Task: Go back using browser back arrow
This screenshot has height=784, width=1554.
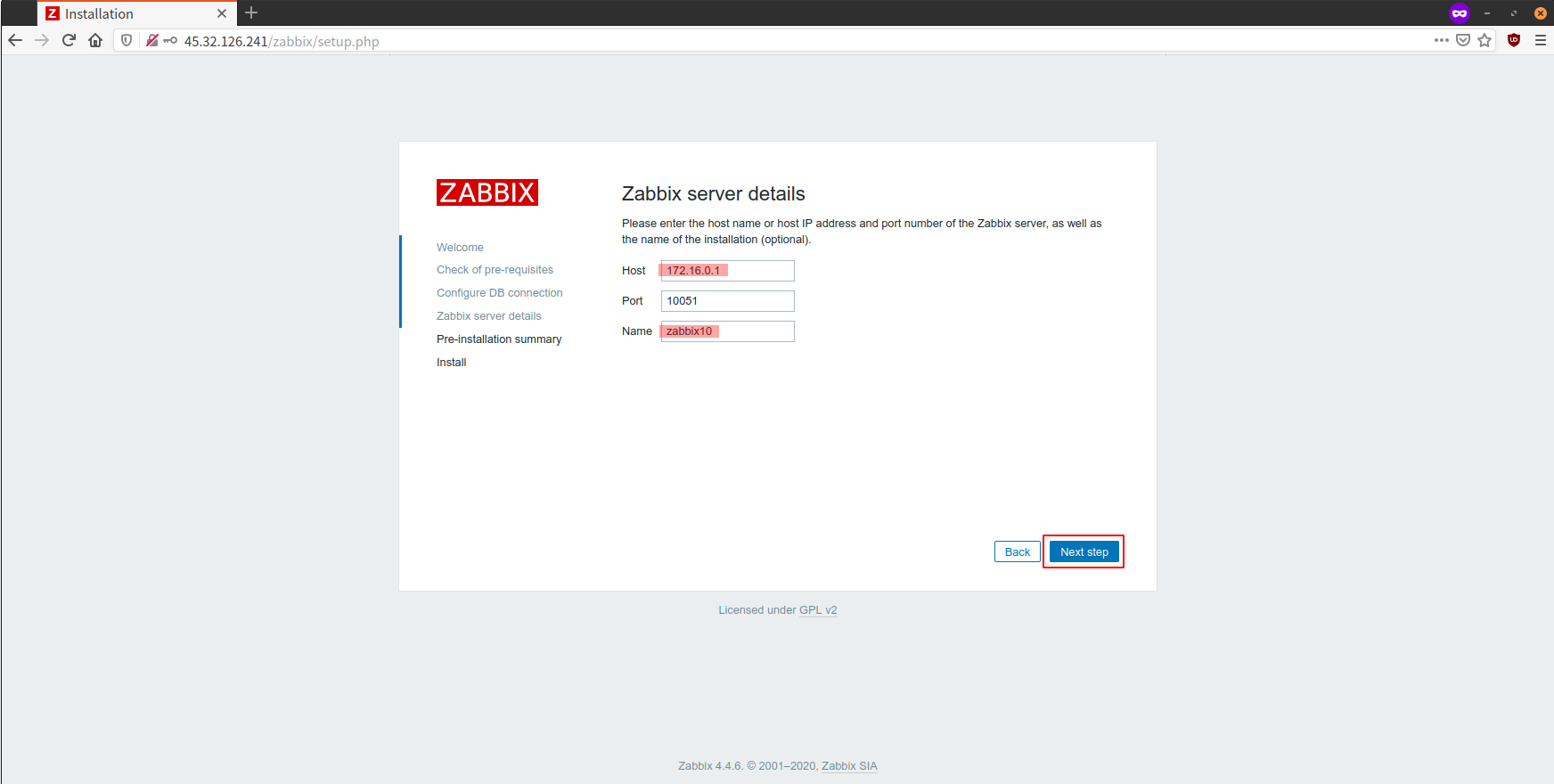Action: point(15,40)
